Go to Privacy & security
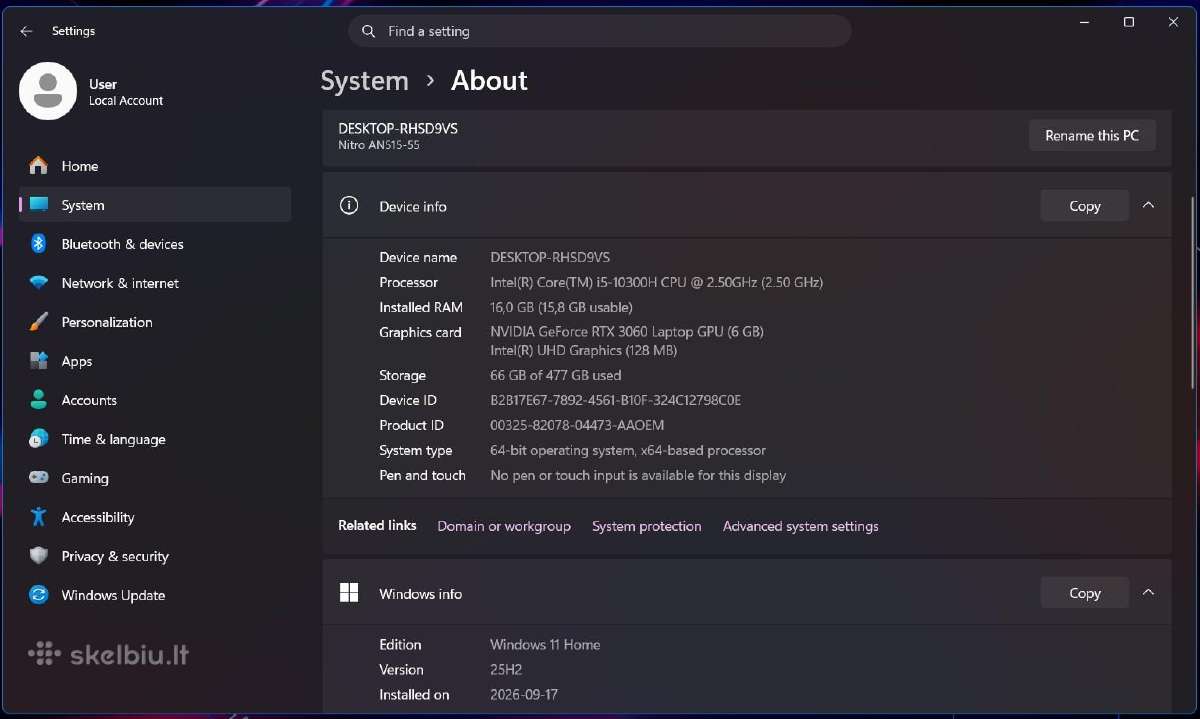The height and width of the screenshot is (719, 1200). pyautogui.click(x=155, y=556)
